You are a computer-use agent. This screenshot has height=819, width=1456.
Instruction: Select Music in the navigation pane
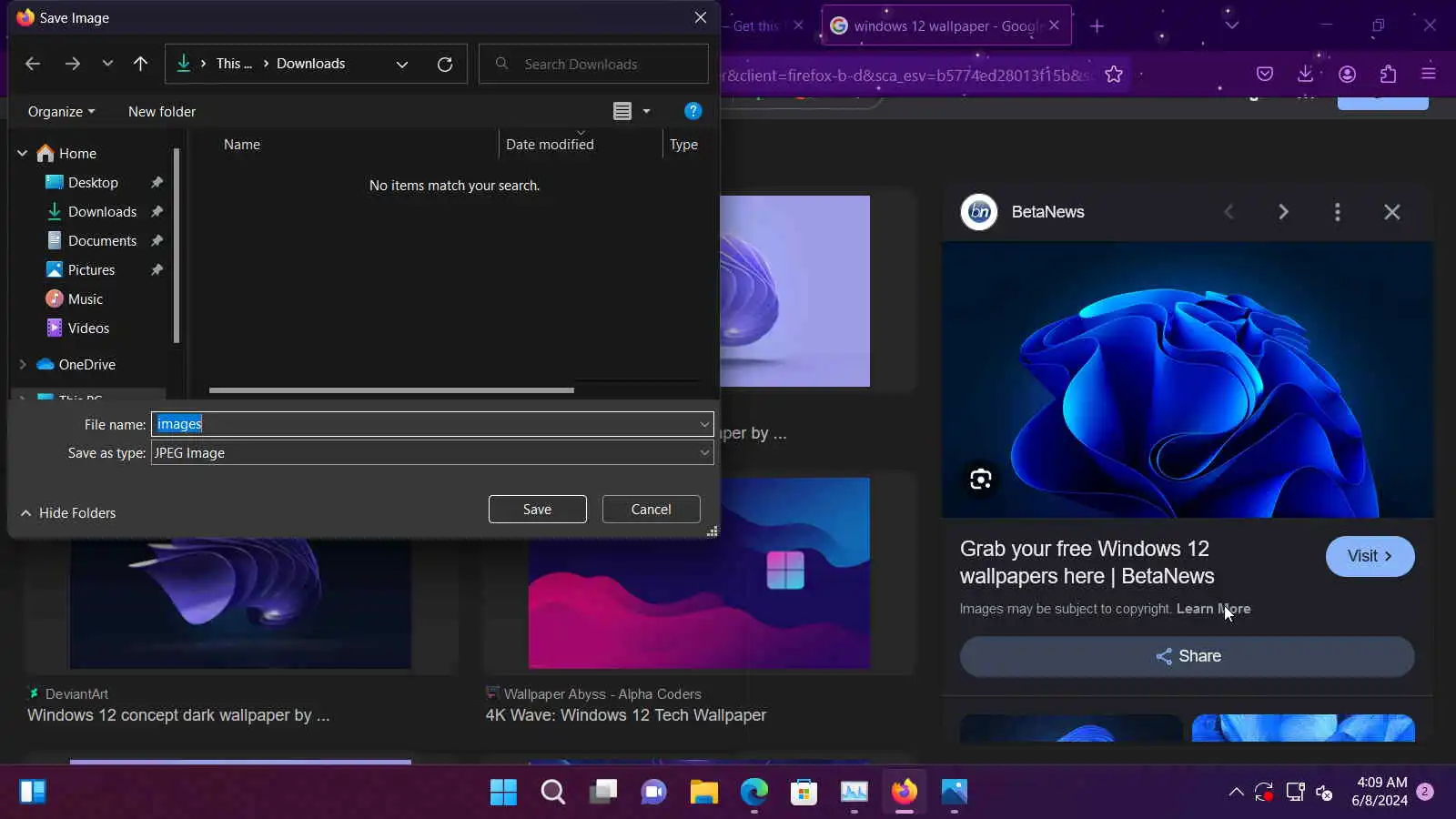(86, 299)
